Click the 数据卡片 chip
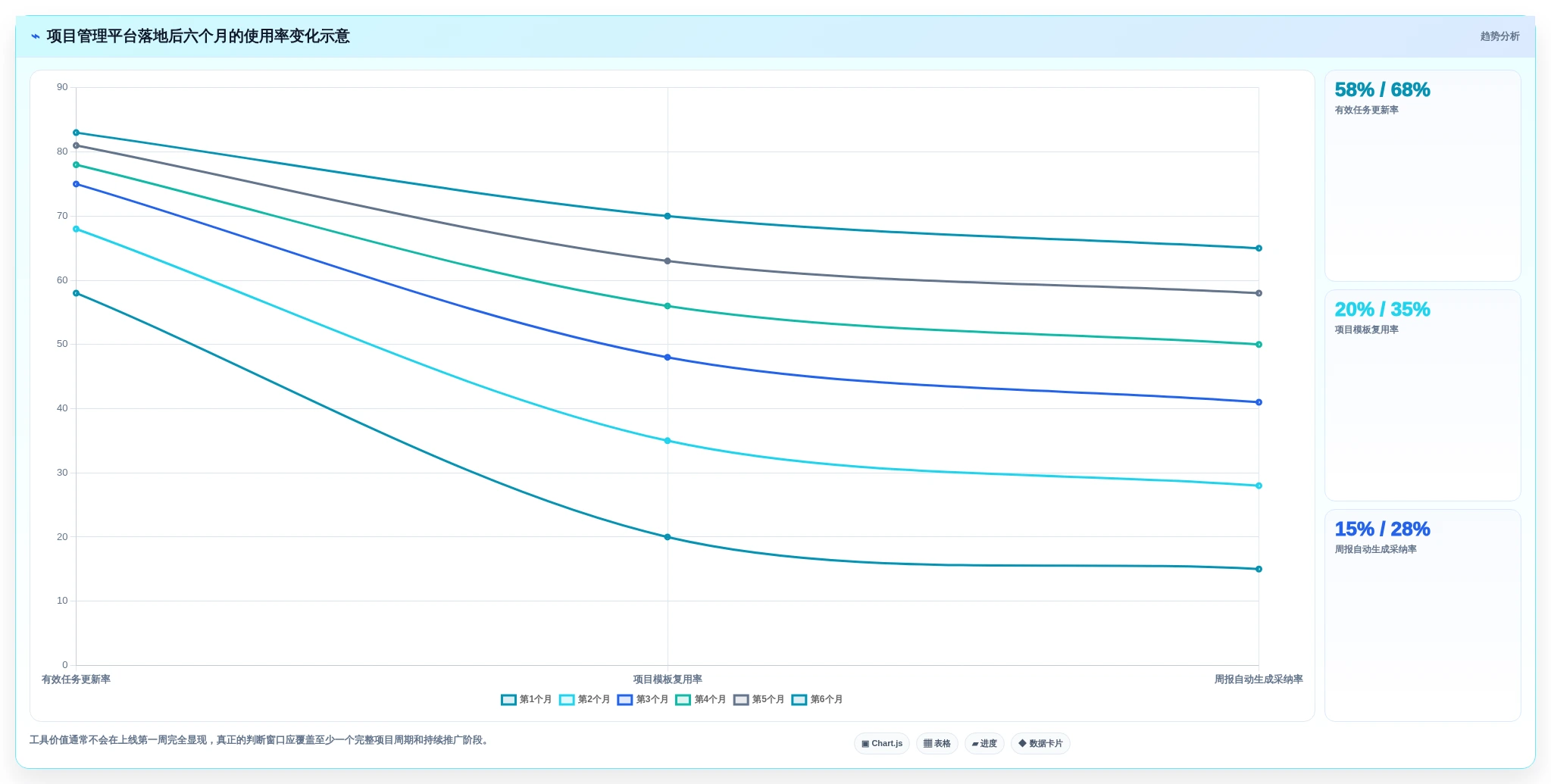The width and height of the screenshot is (1551, 784). [x=1040, y=744]
